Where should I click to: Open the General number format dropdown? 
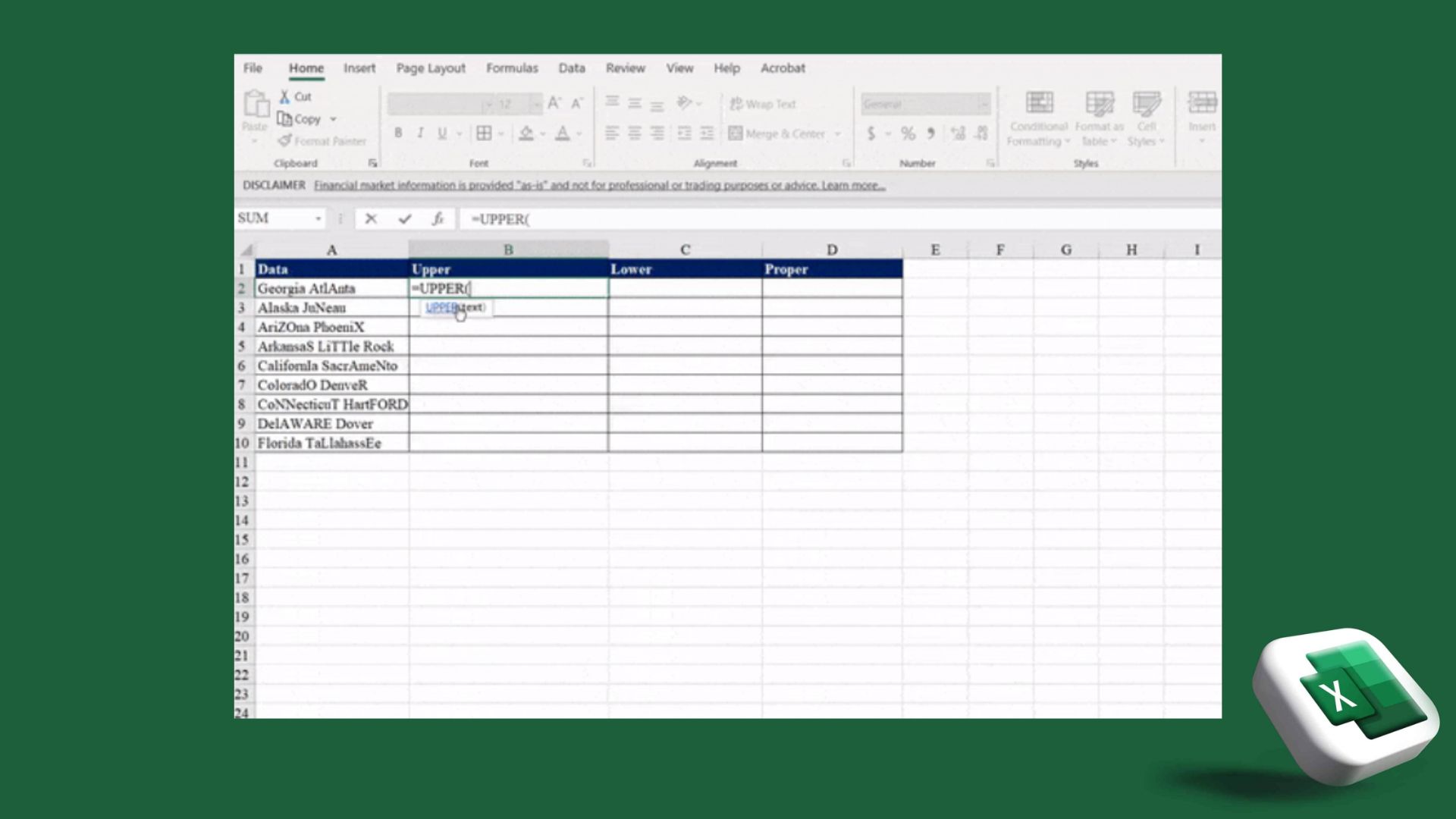click(x=984, y=104)
